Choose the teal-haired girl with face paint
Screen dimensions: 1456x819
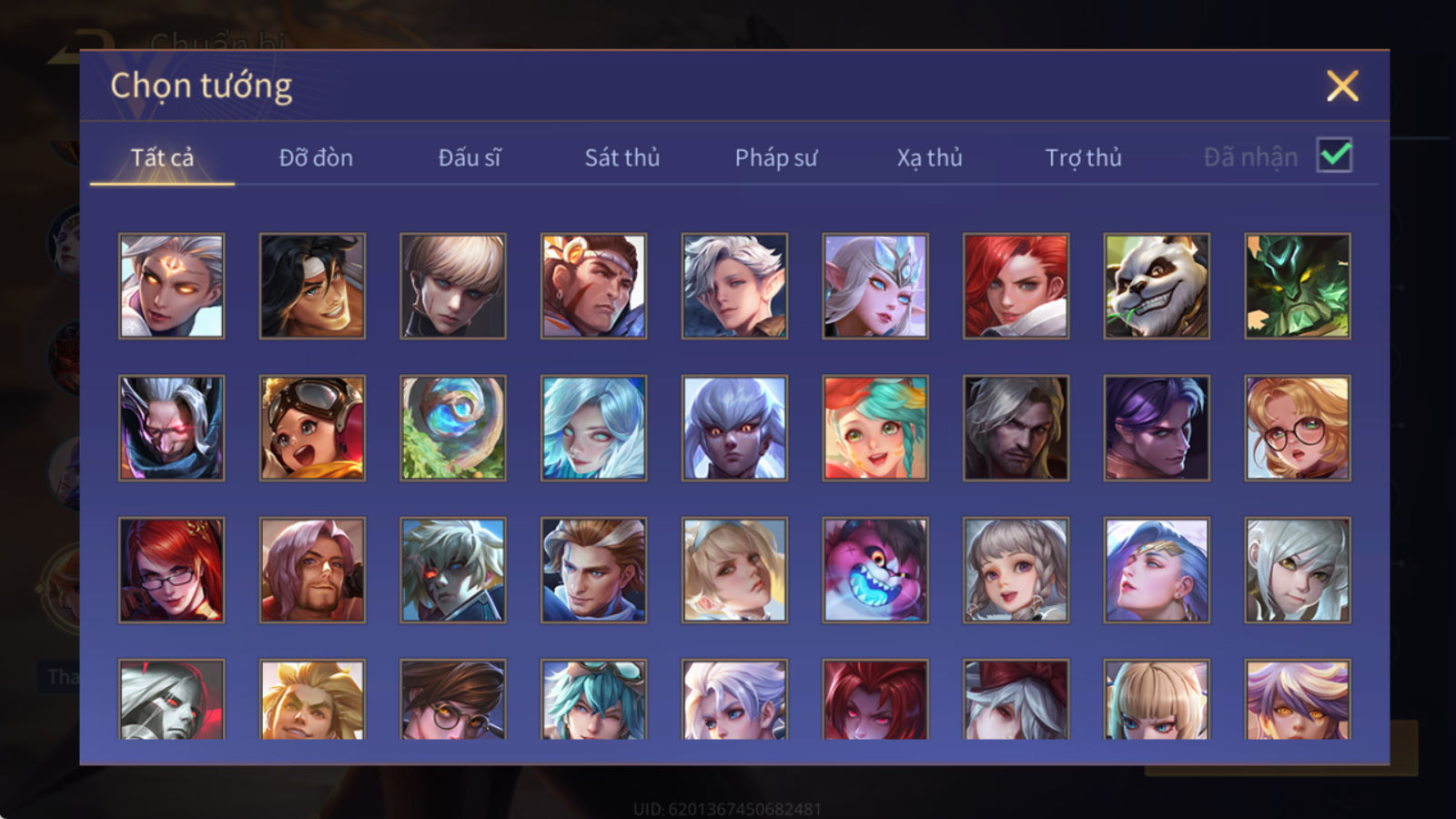(x=875, y=428)
